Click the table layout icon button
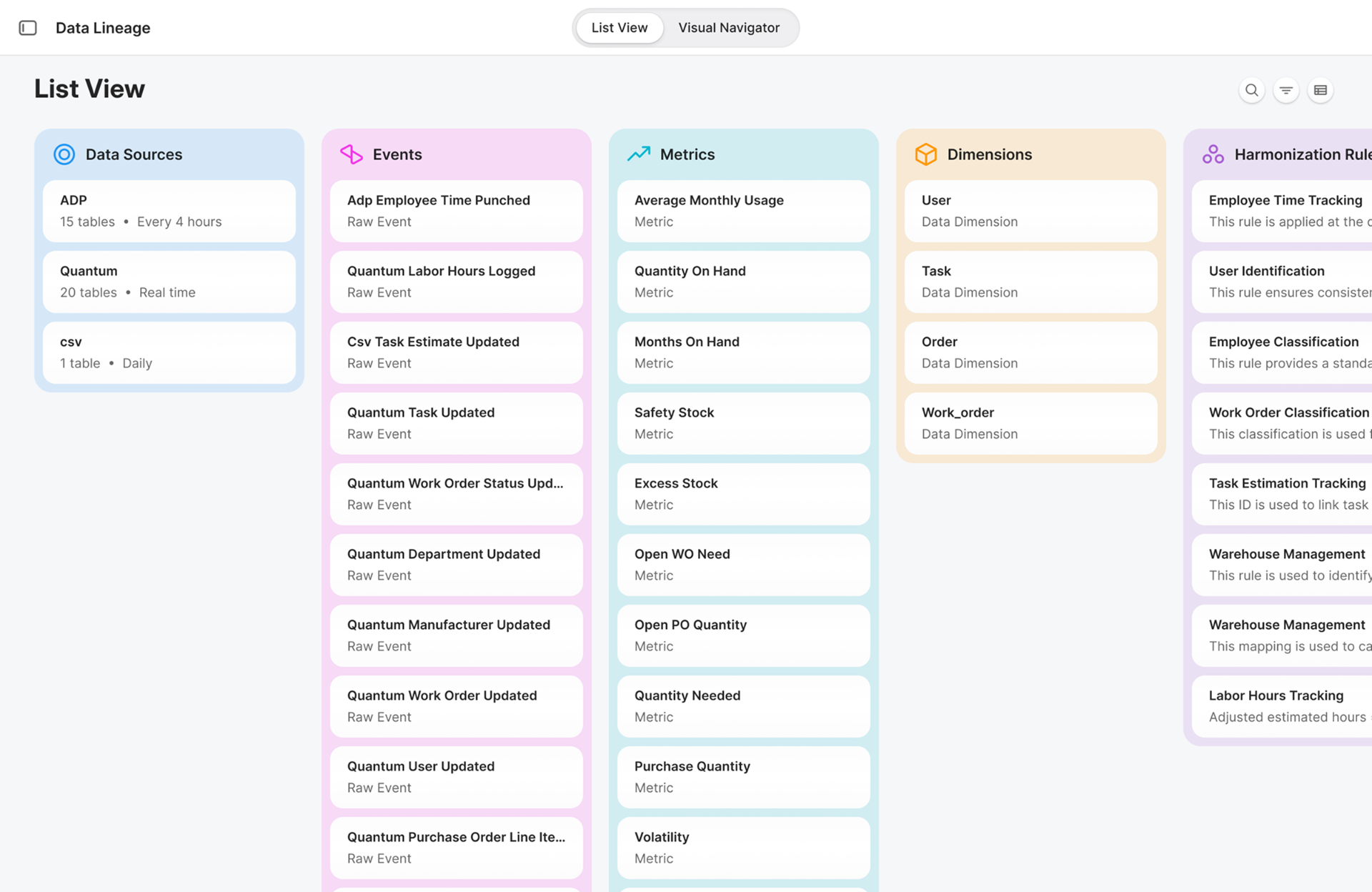The image size is (1372, 892). 1321,90
